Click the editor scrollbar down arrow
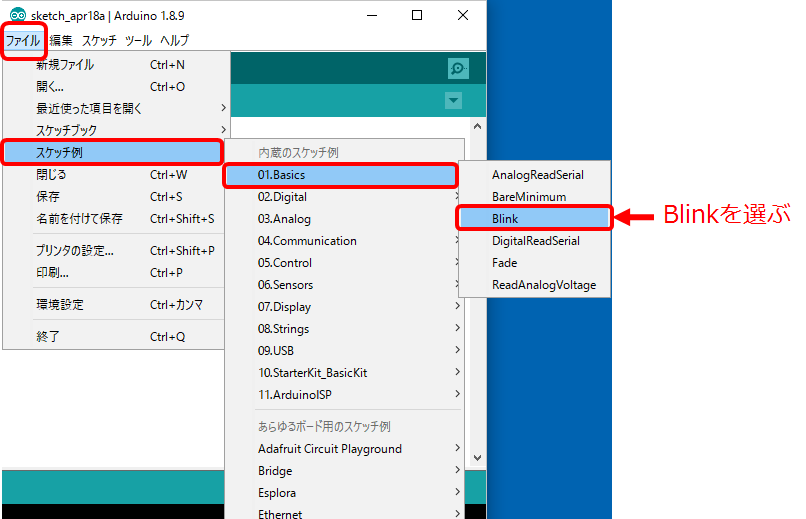The width and height of the screenshot is (806, 519). coord(478,458)
